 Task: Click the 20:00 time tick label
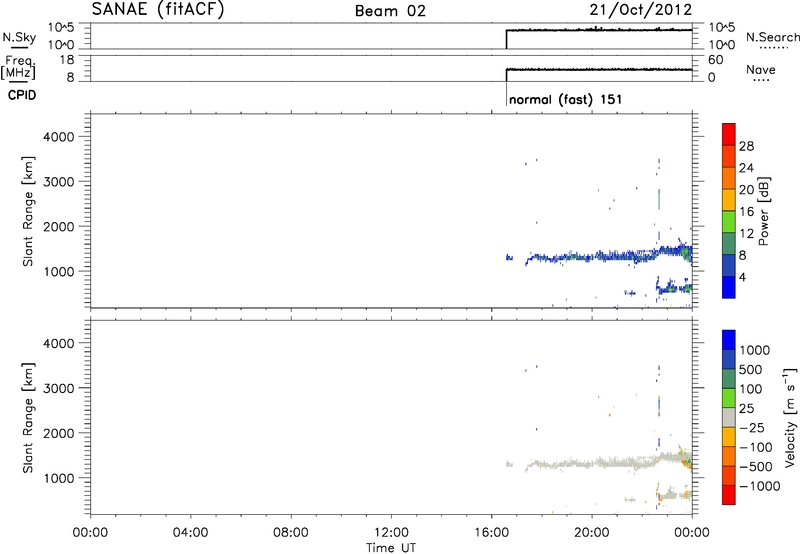[591, 533]
